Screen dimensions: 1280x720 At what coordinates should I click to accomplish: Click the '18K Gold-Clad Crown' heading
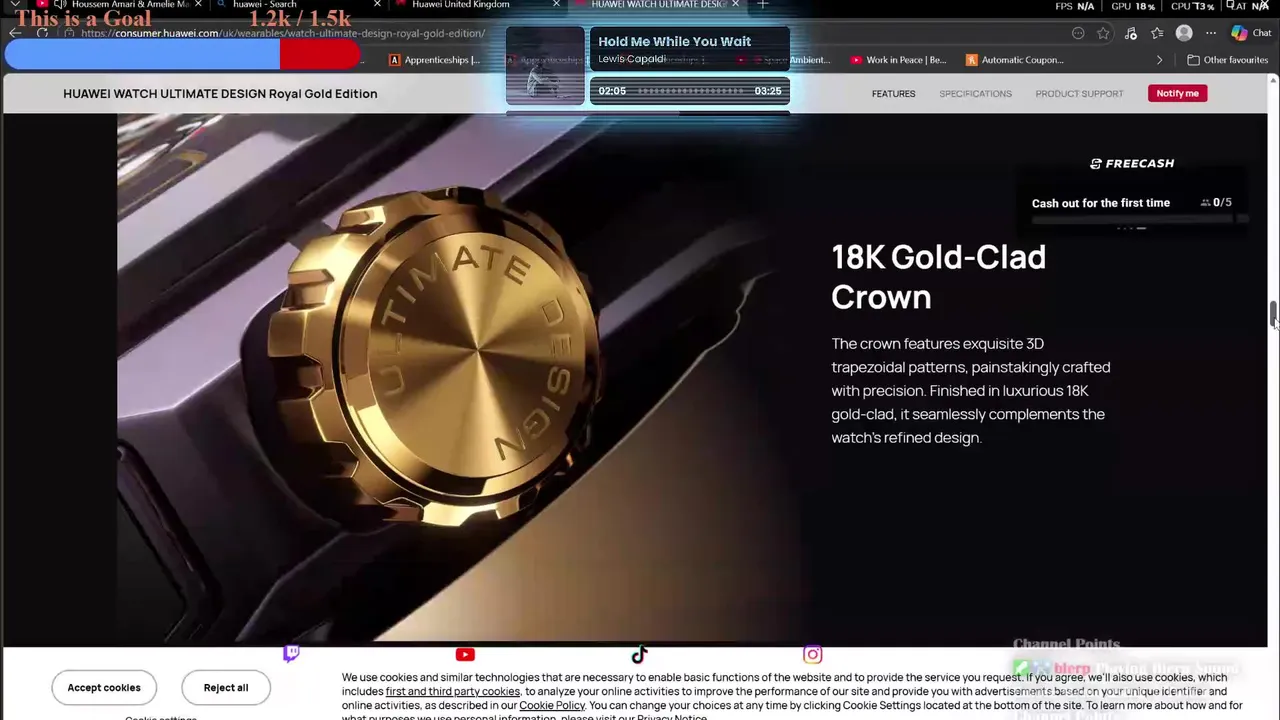(x=938, y=277)
